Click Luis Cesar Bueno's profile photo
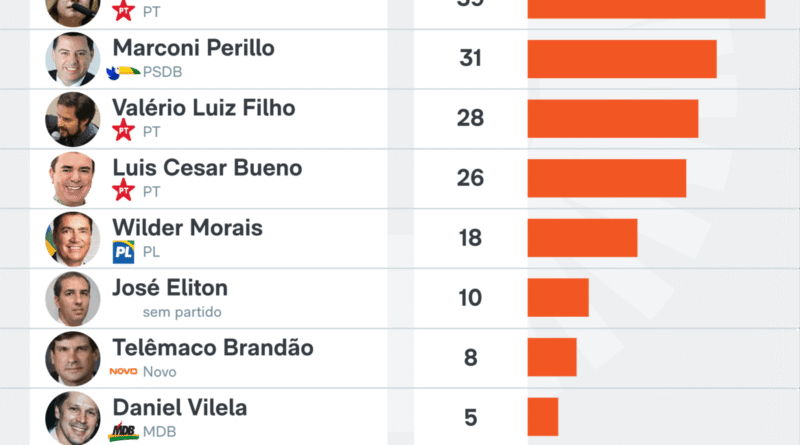This screenshot has height=445, width=800. [72, 179]
